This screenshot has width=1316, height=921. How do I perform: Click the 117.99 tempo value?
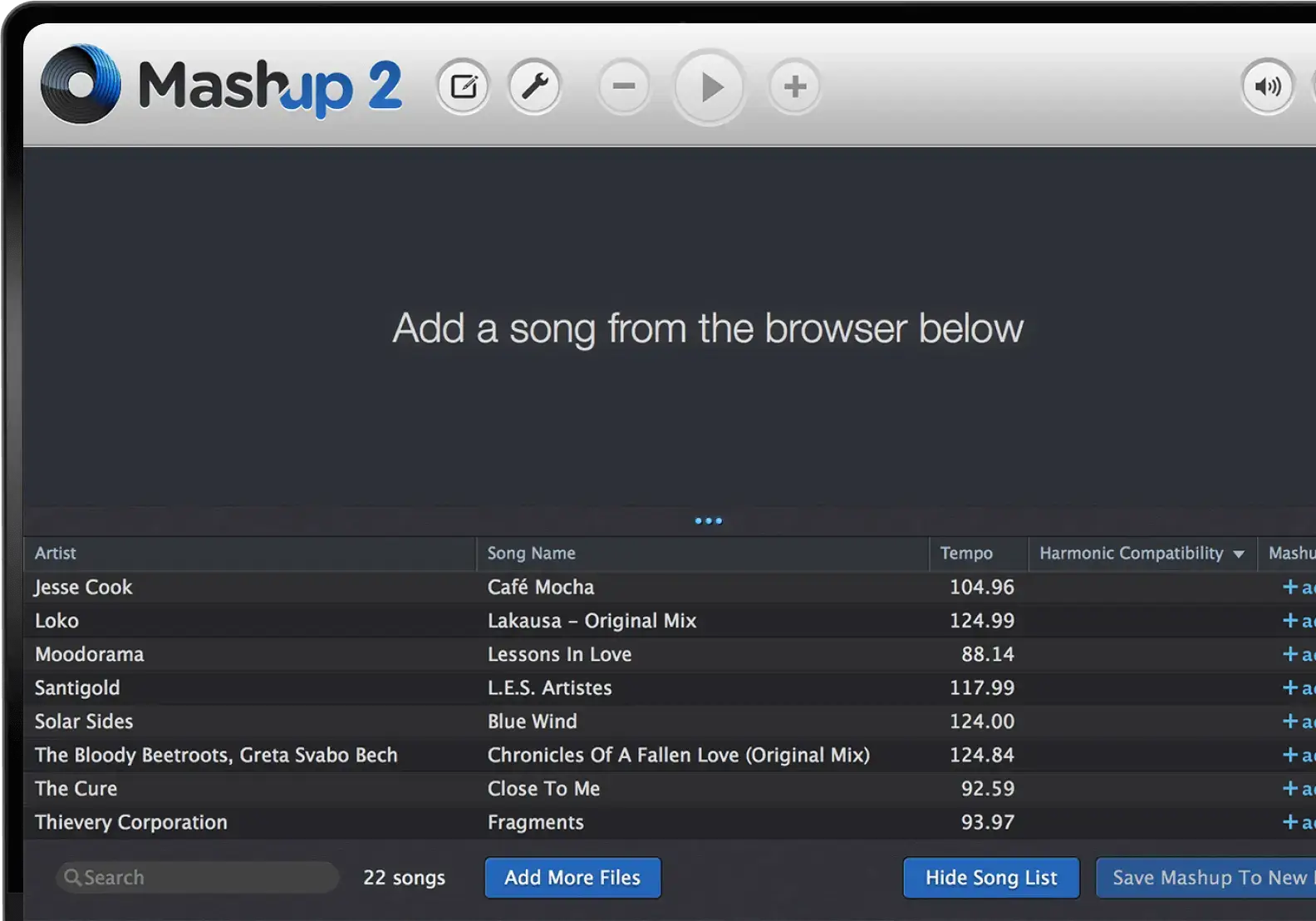pos(982,688)
